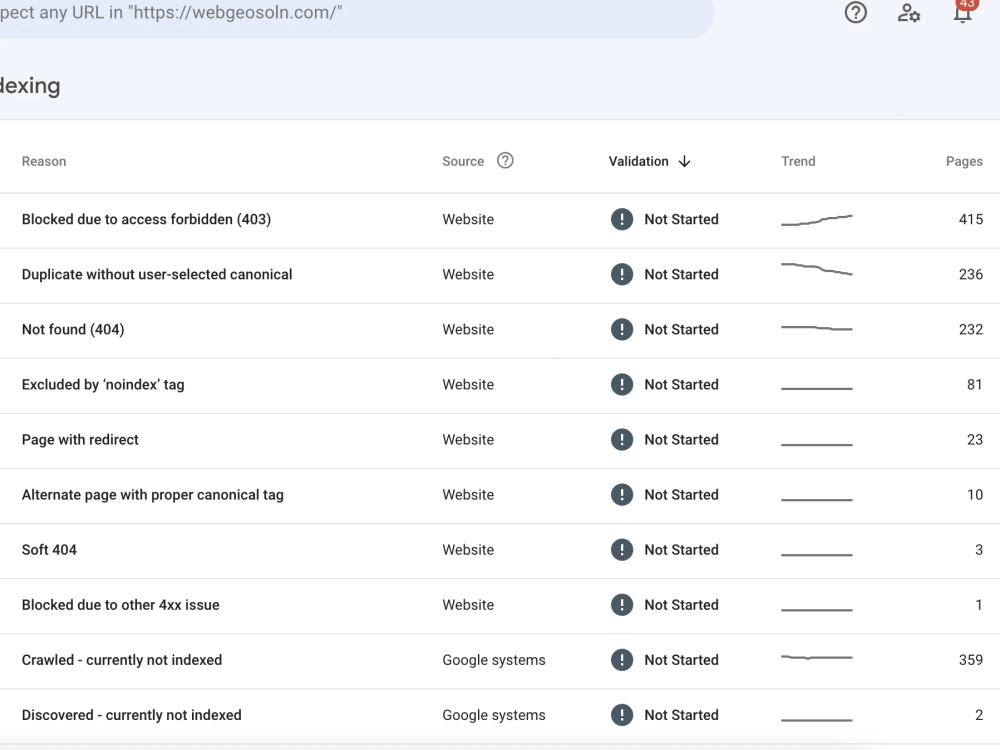Click the page count 359

(971, 660)
